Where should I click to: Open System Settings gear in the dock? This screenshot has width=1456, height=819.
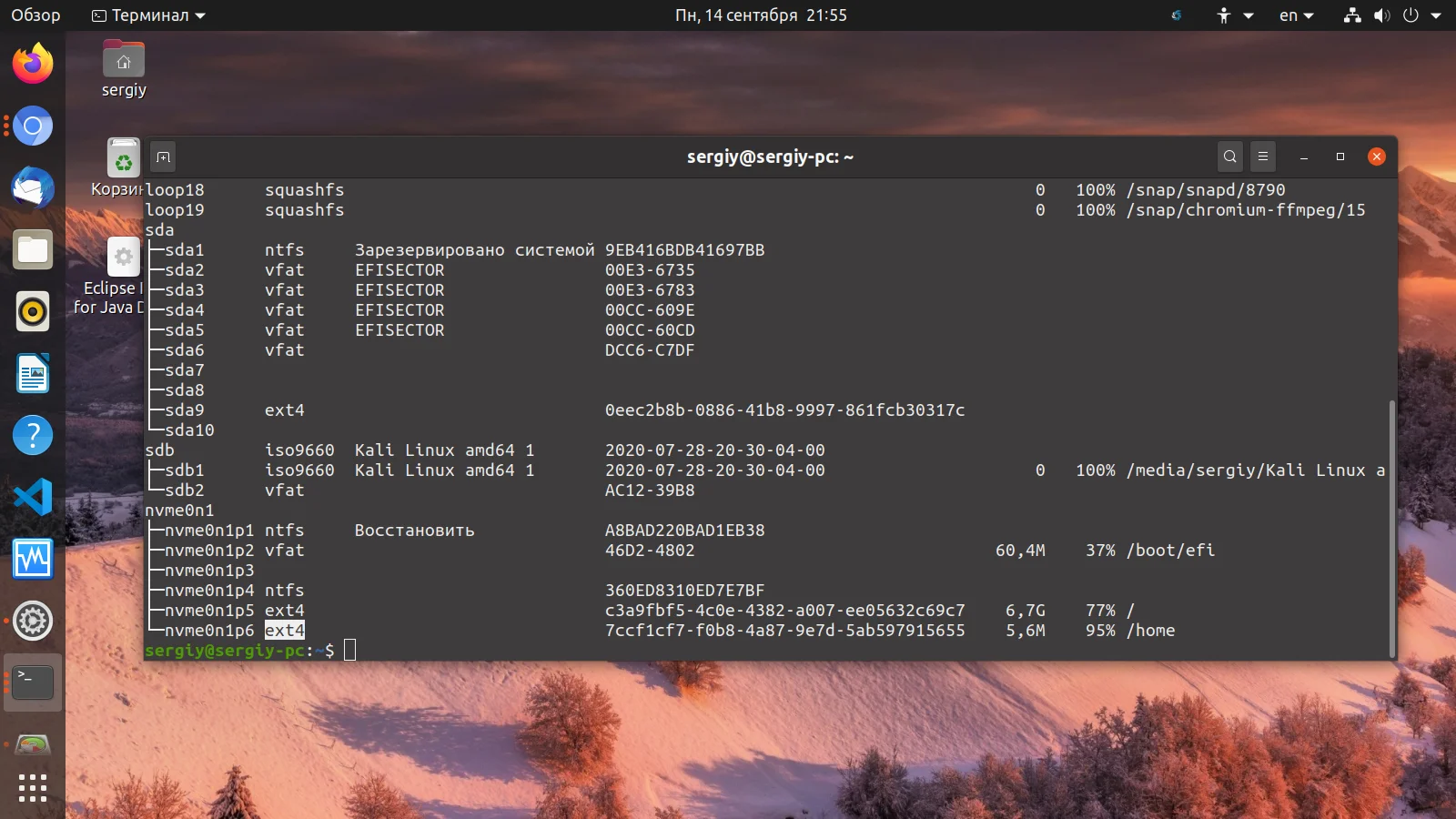(33, 621)
